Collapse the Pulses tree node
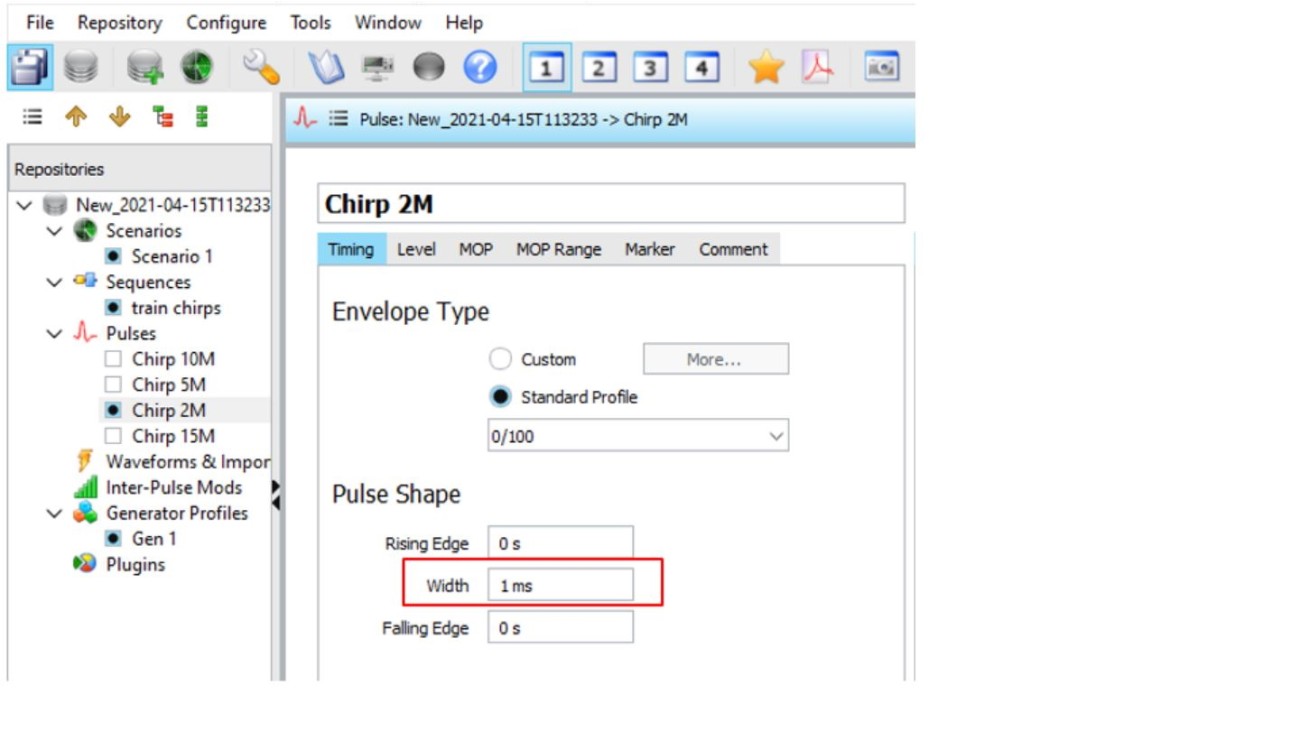1300x731 pixels. [x=55, y=334]
